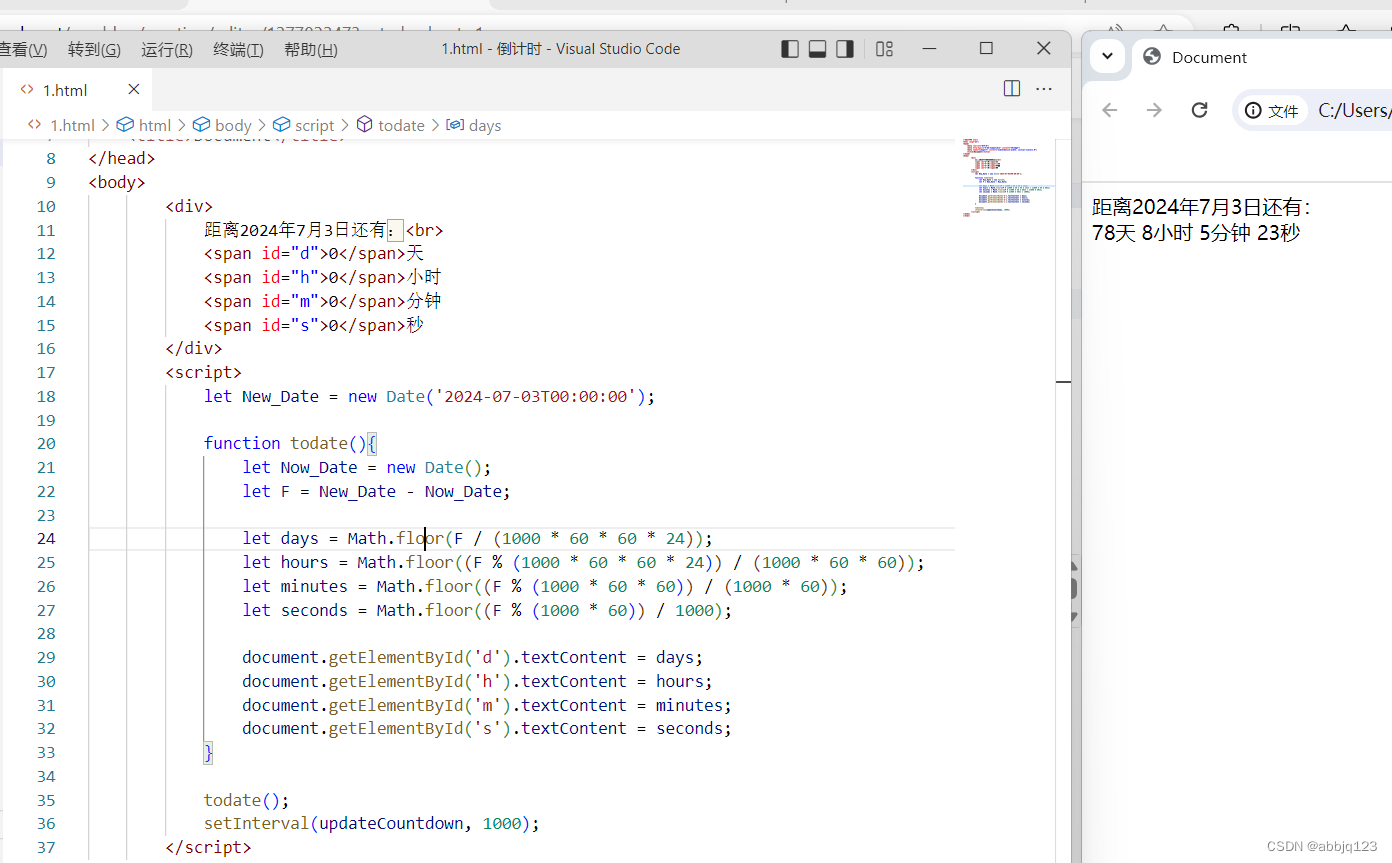Image resolution: width=1392 pixels, height=863 pixels.
Task: Select the 1.html editor tab
Action: point(76,89)
